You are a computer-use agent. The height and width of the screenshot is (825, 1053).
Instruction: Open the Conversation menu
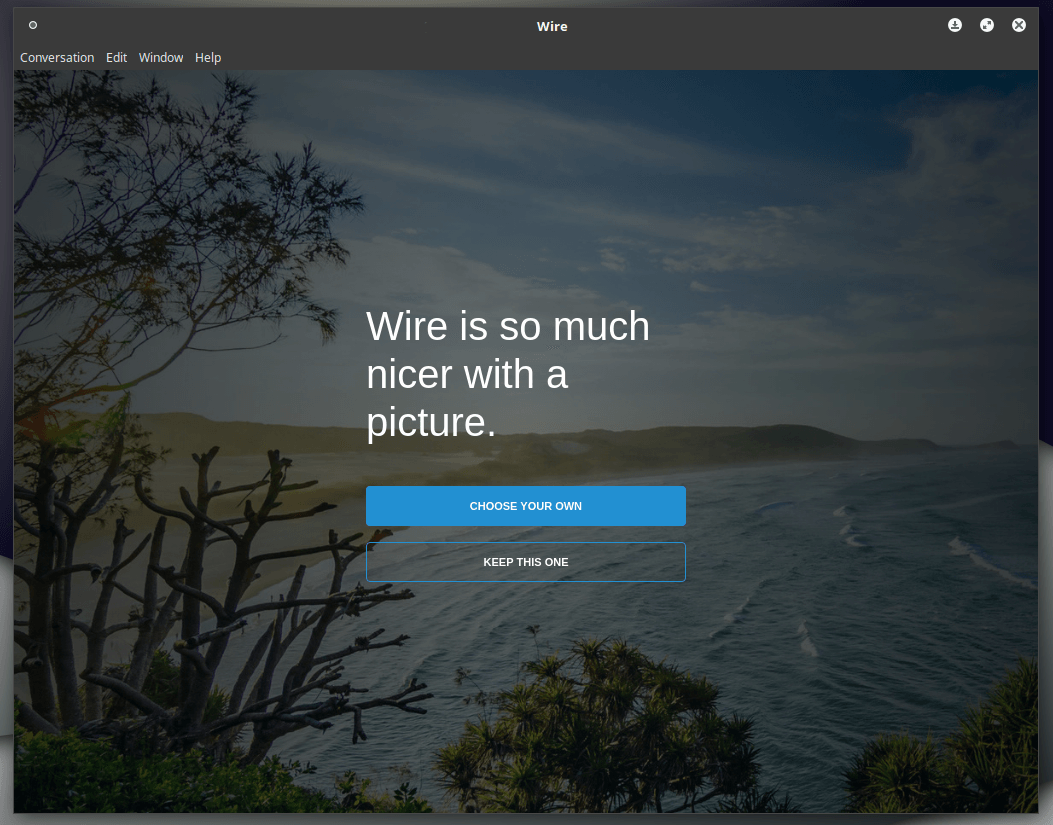pos(57,58)
